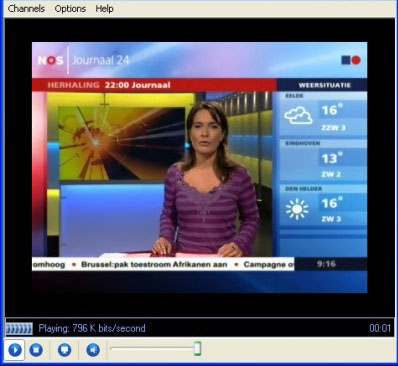The height and width of the screenshot is (366, 398).
Task: Click the Stop playback button
Action: tap(36, 350)
